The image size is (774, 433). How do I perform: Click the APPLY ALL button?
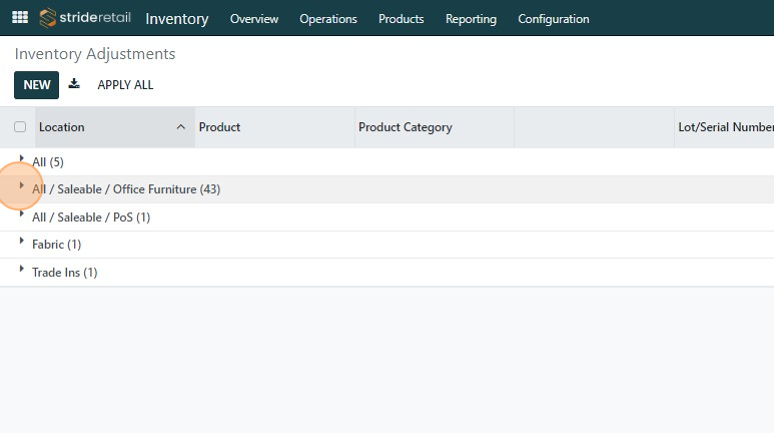[x=125, y=85]
